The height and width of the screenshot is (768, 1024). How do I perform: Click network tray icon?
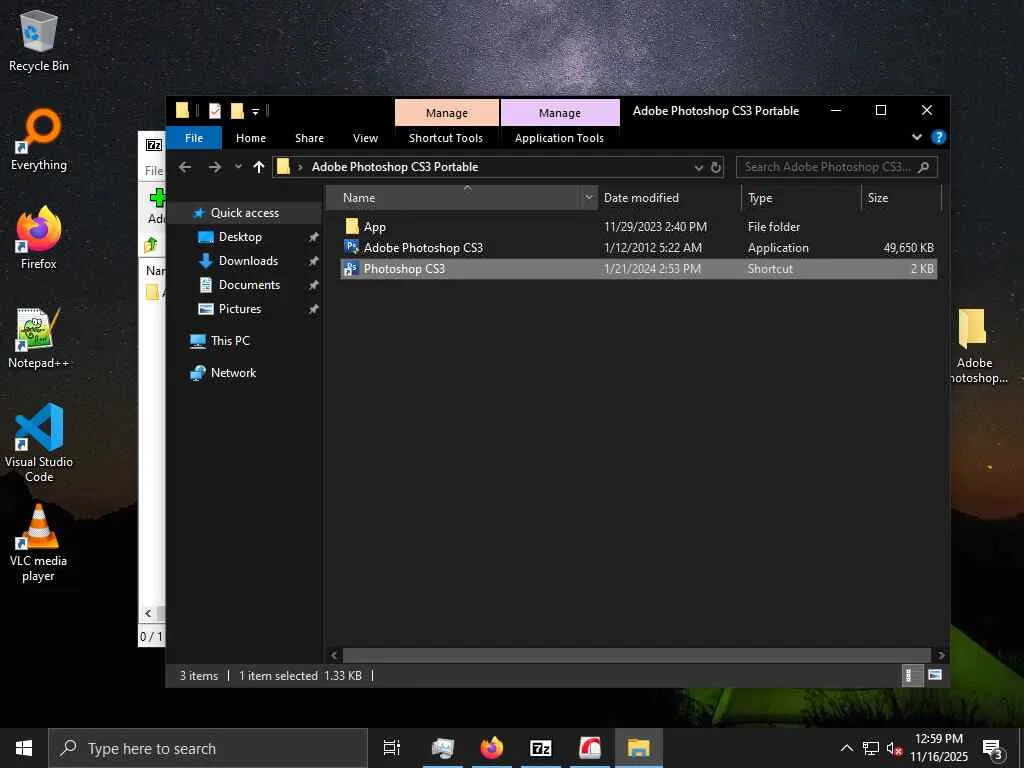[870, 748]
